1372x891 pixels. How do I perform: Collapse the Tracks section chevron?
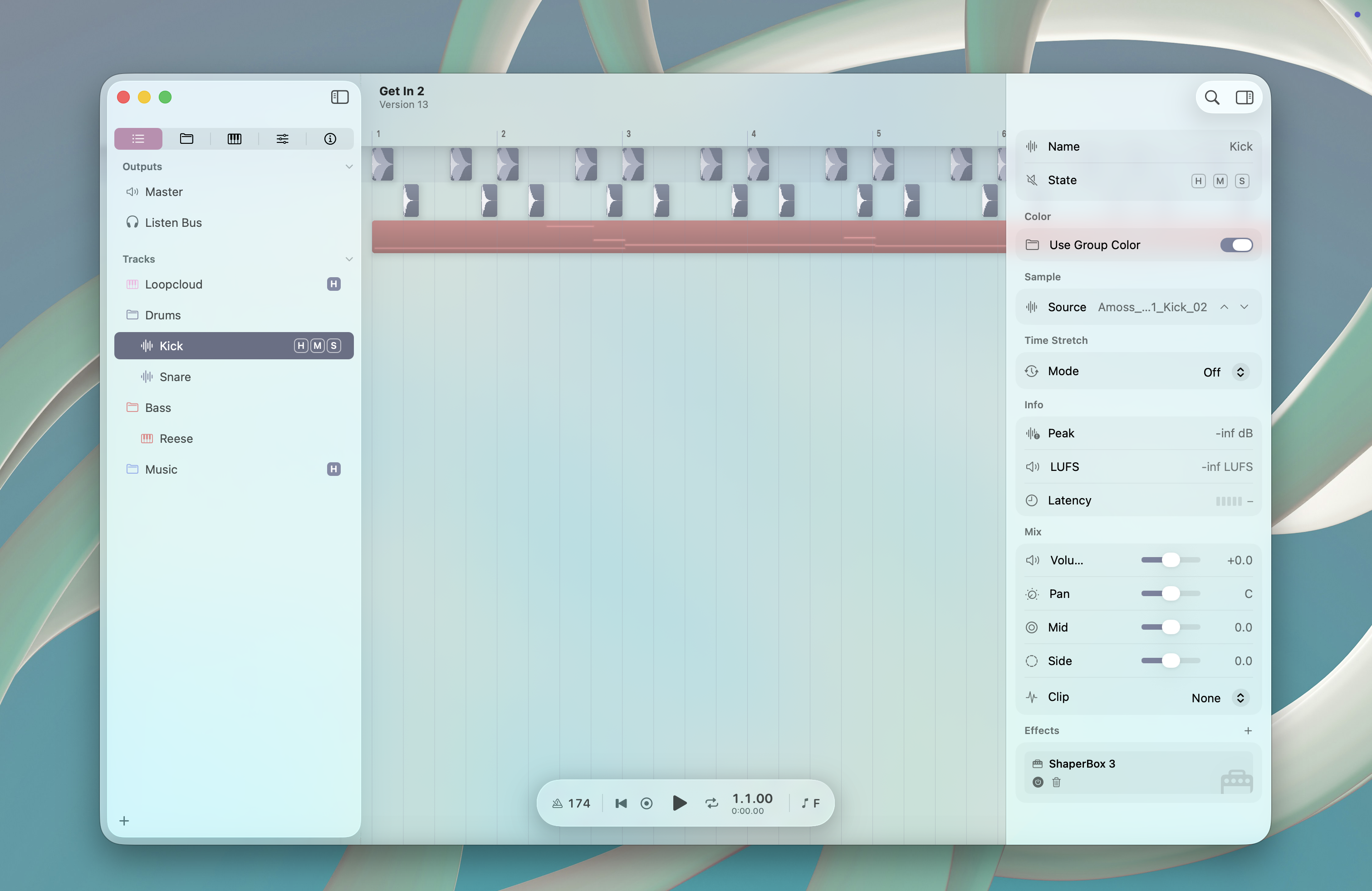[349, 259]
